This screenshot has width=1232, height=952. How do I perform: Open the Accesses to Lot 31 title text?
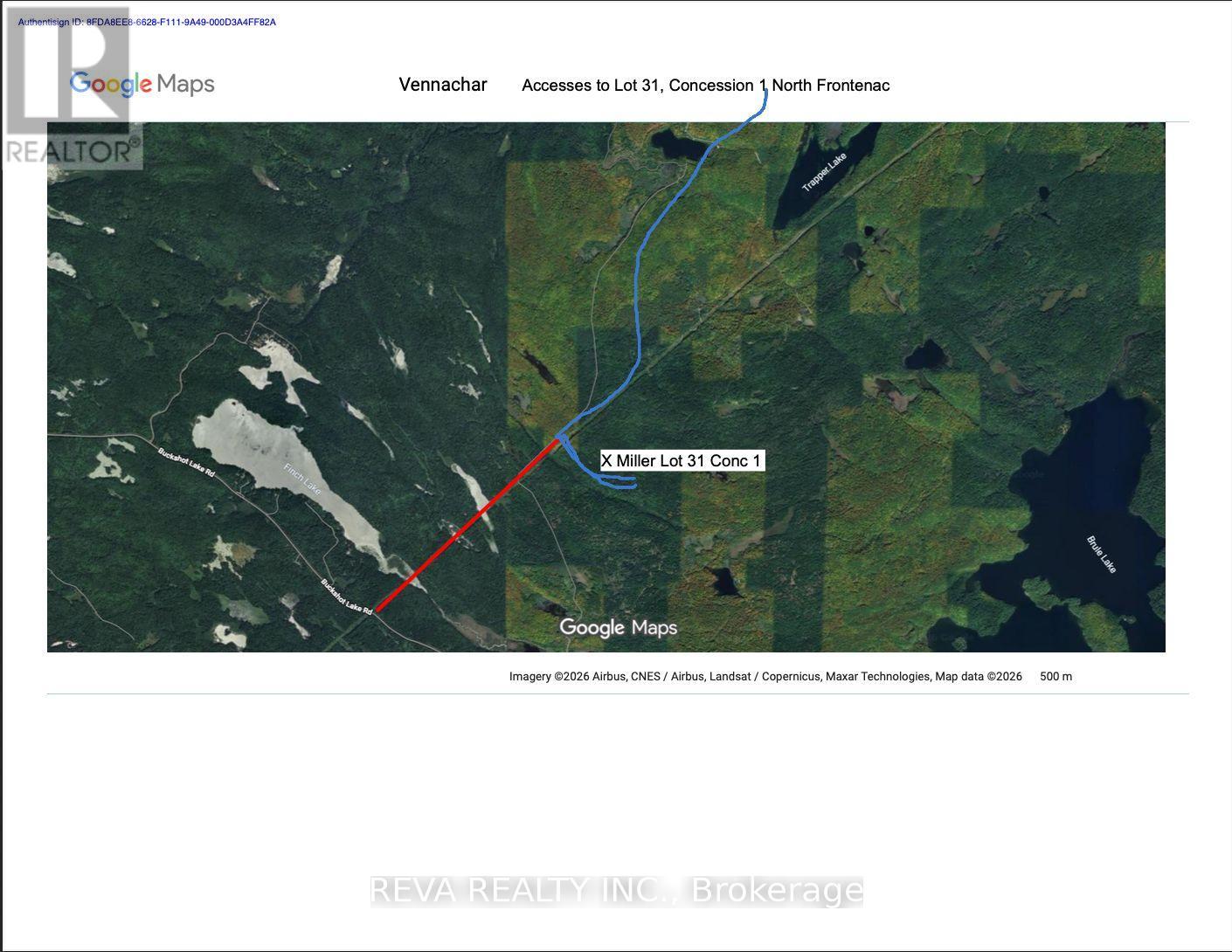click(x=706, y=85)
